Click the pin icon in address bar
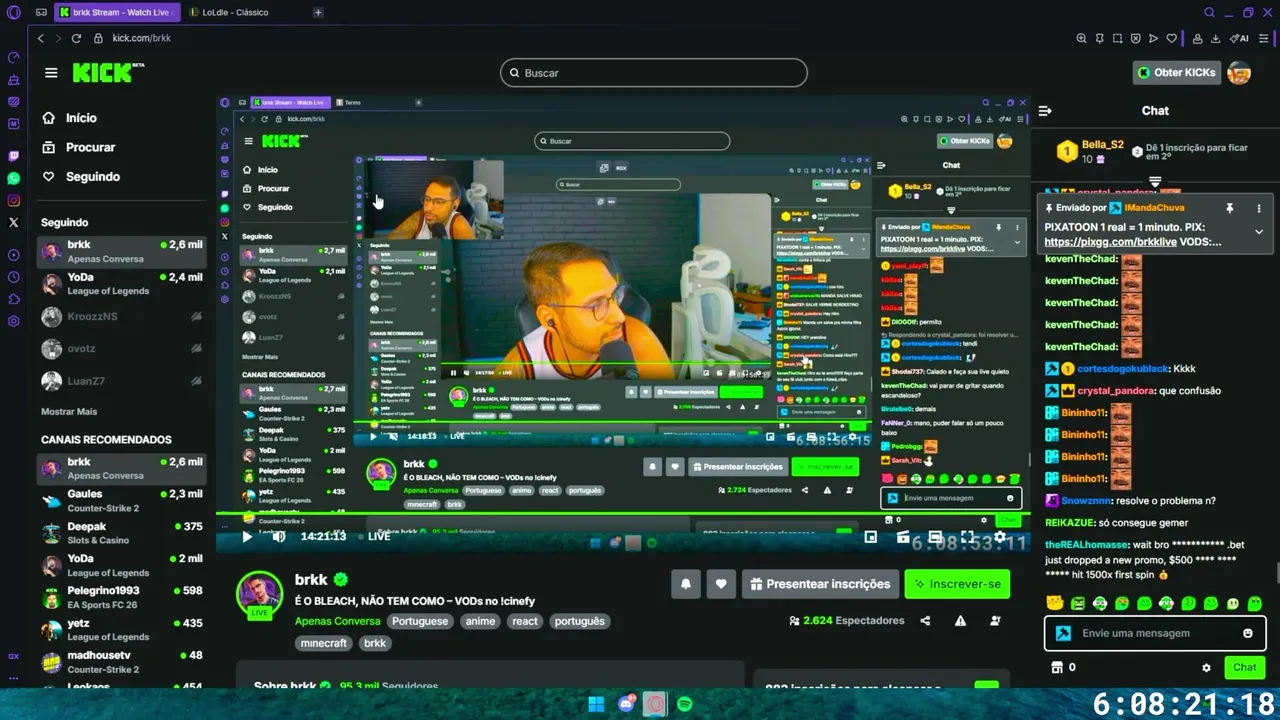 click(1099, 38)
